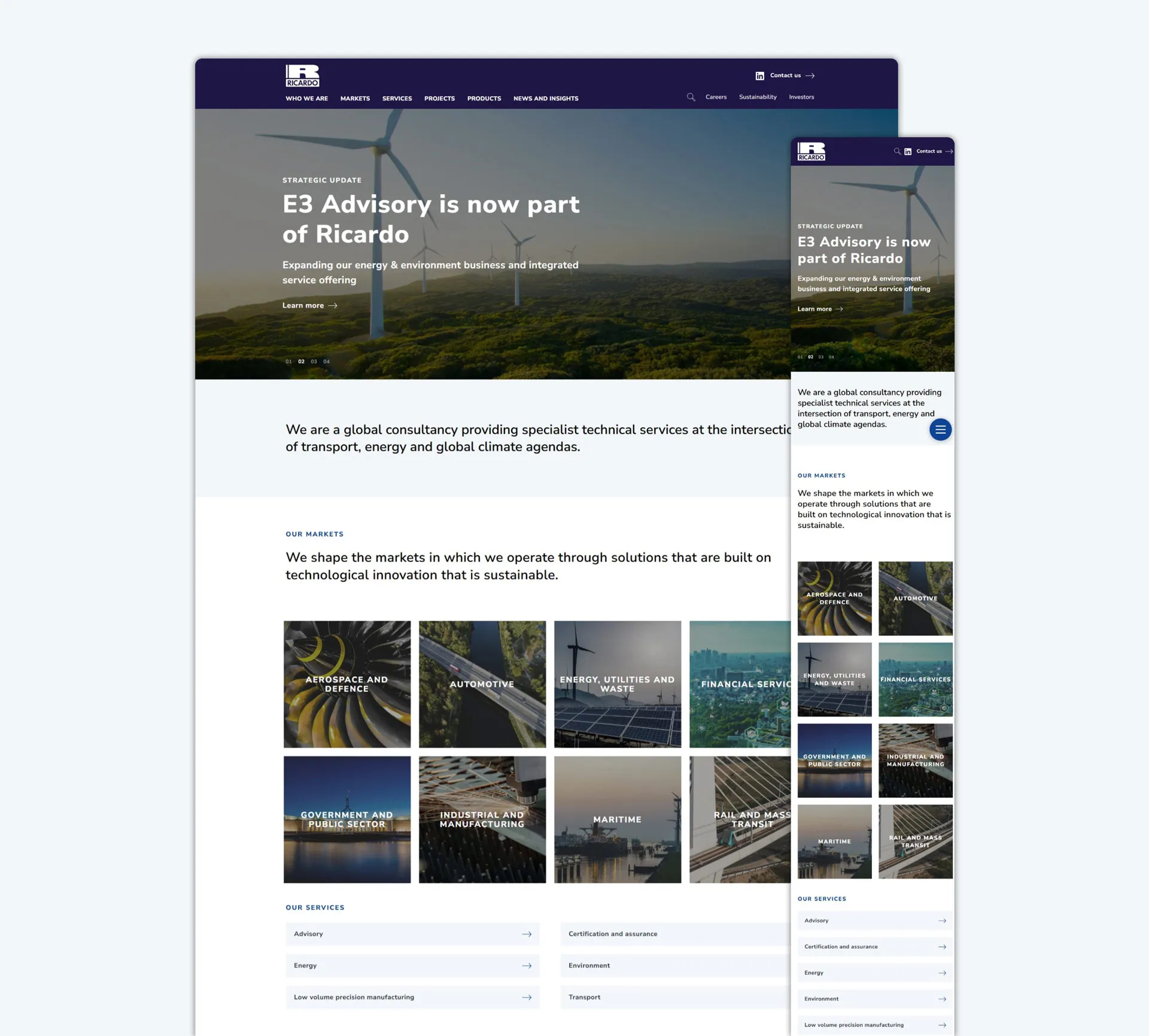This screenshot has width=1149, height=1036.
Task: Open the Markets navigation menu
Action: click(355, 99)
